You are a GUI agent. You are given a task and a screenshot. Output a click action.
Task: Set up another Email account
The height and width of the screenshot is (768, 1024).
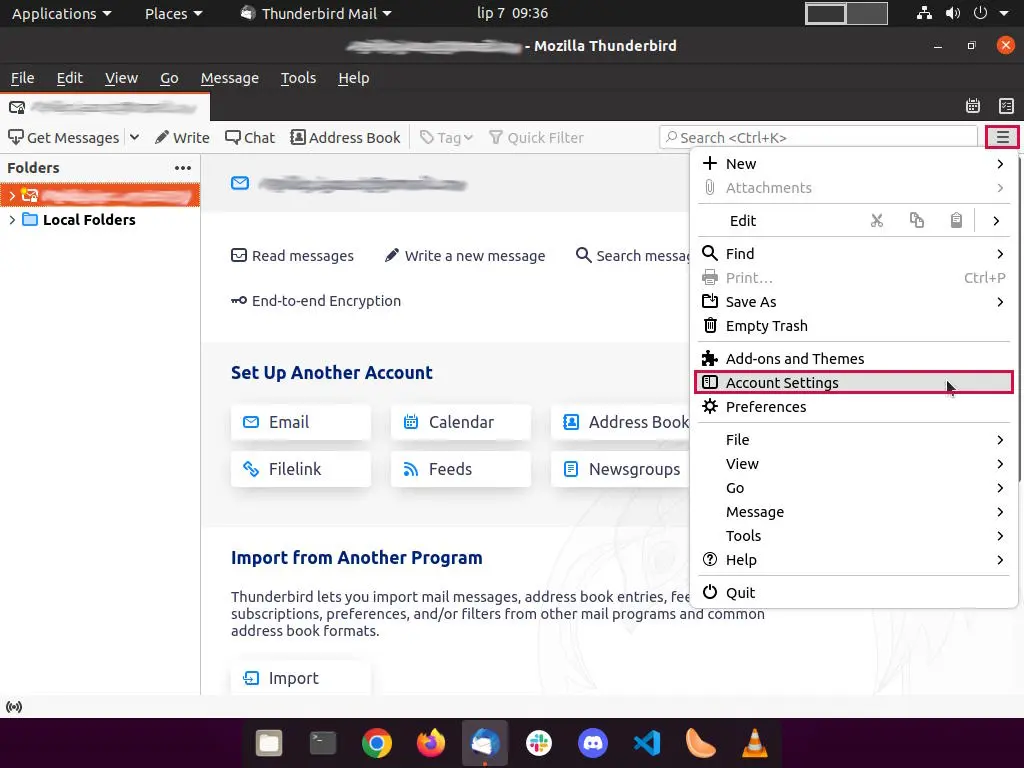[301, 422]
